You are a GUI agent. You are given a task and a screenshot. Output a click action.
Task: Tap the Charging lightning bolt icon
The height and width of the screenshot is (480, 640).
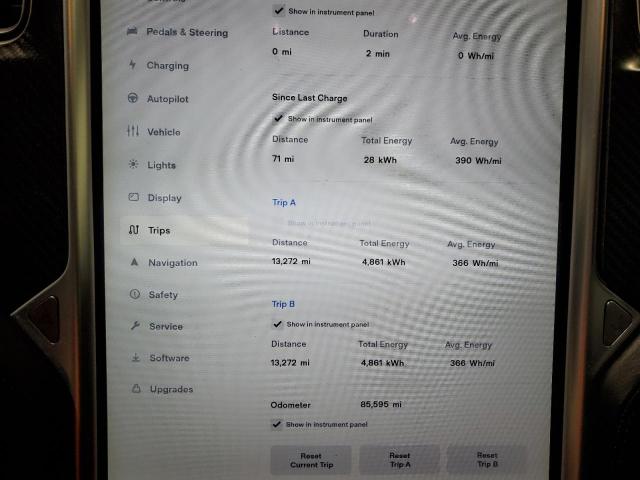coord(132,65)
